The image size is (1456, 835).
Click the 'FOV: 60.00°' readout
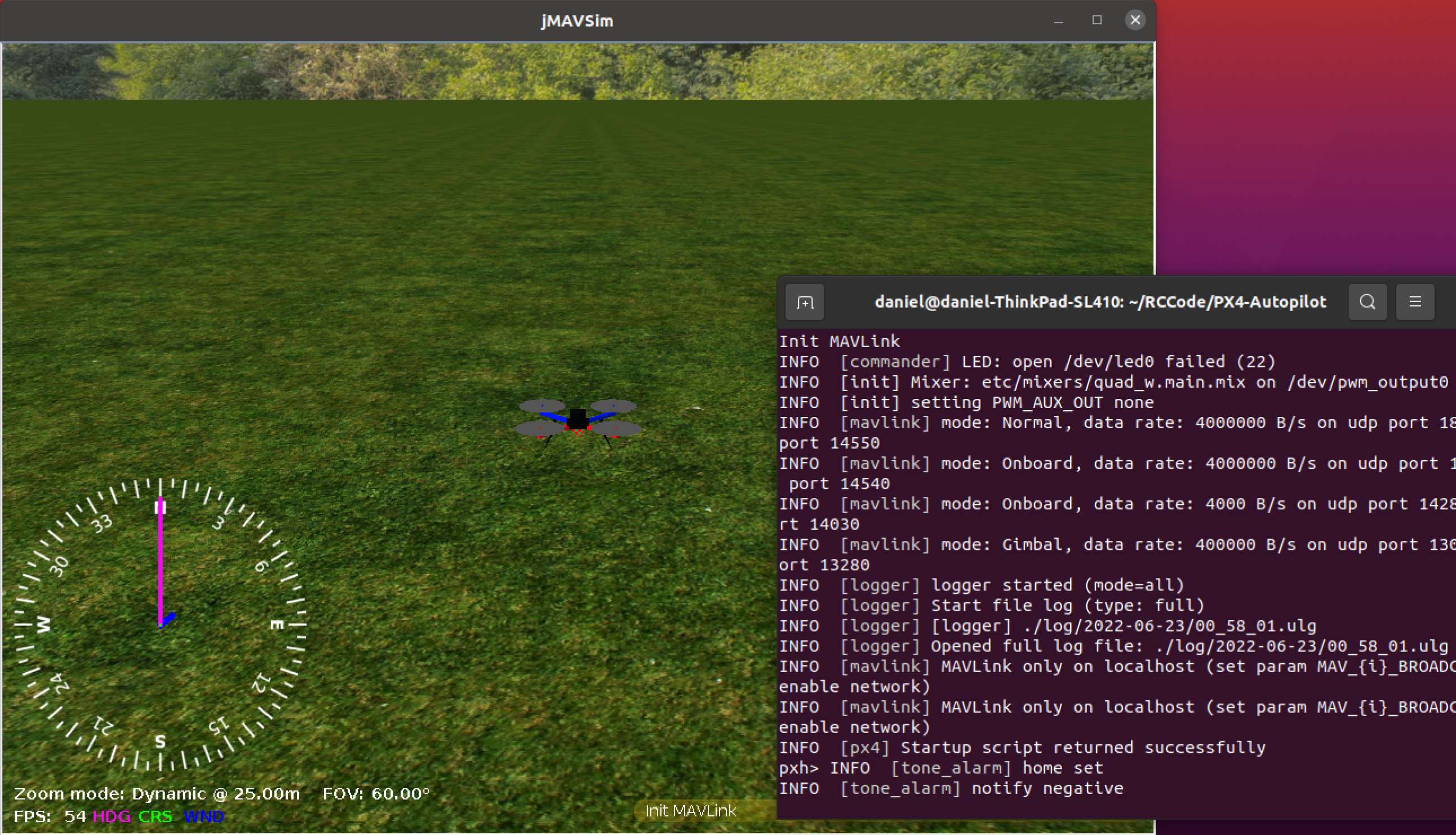376,794
